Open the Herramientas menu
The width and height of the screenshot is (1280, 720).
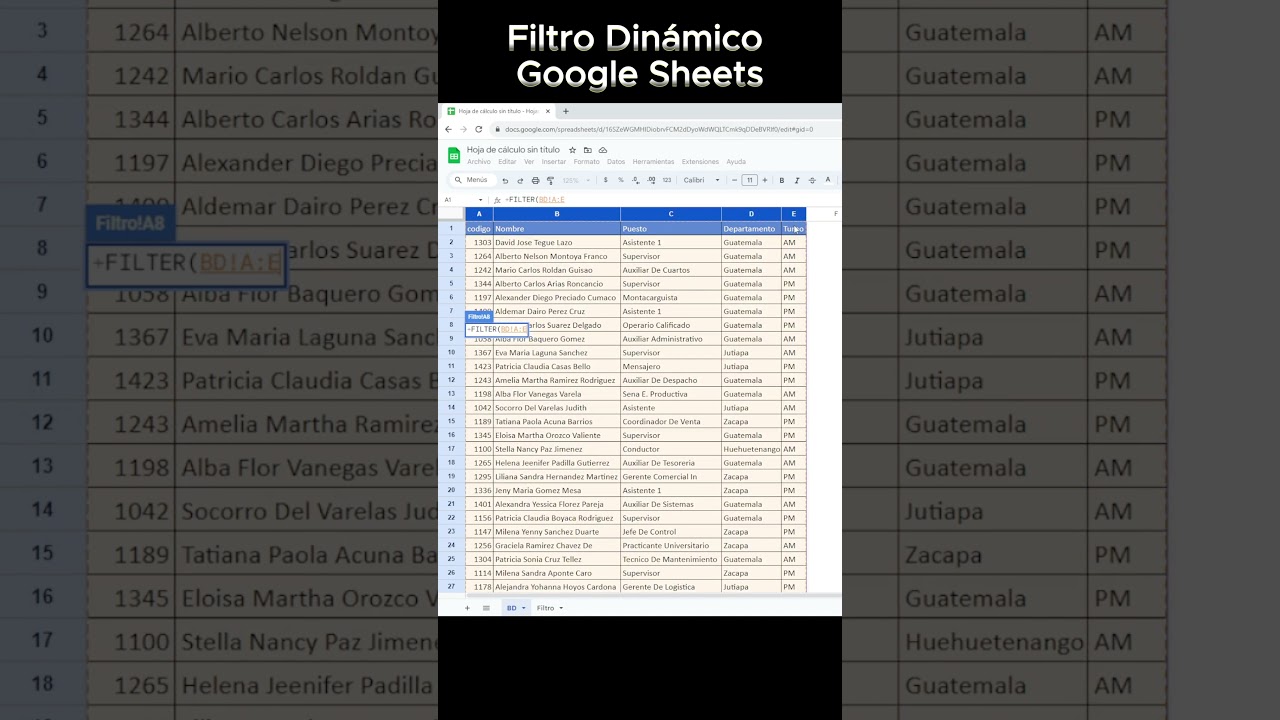(x=654, y=161)
